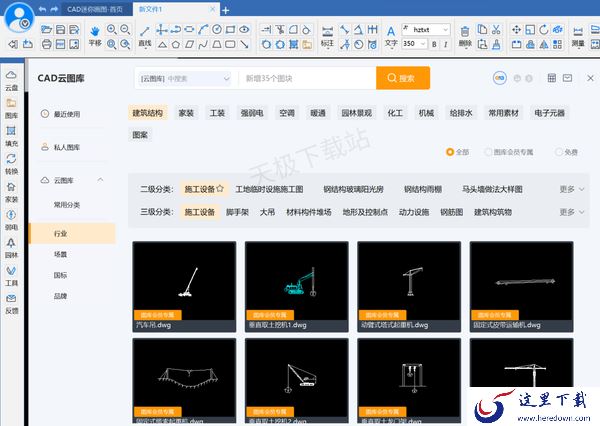600x426 pixels.
Task: Open the 汽车吊.dwg thumbnail
Action: pos(184,286)
